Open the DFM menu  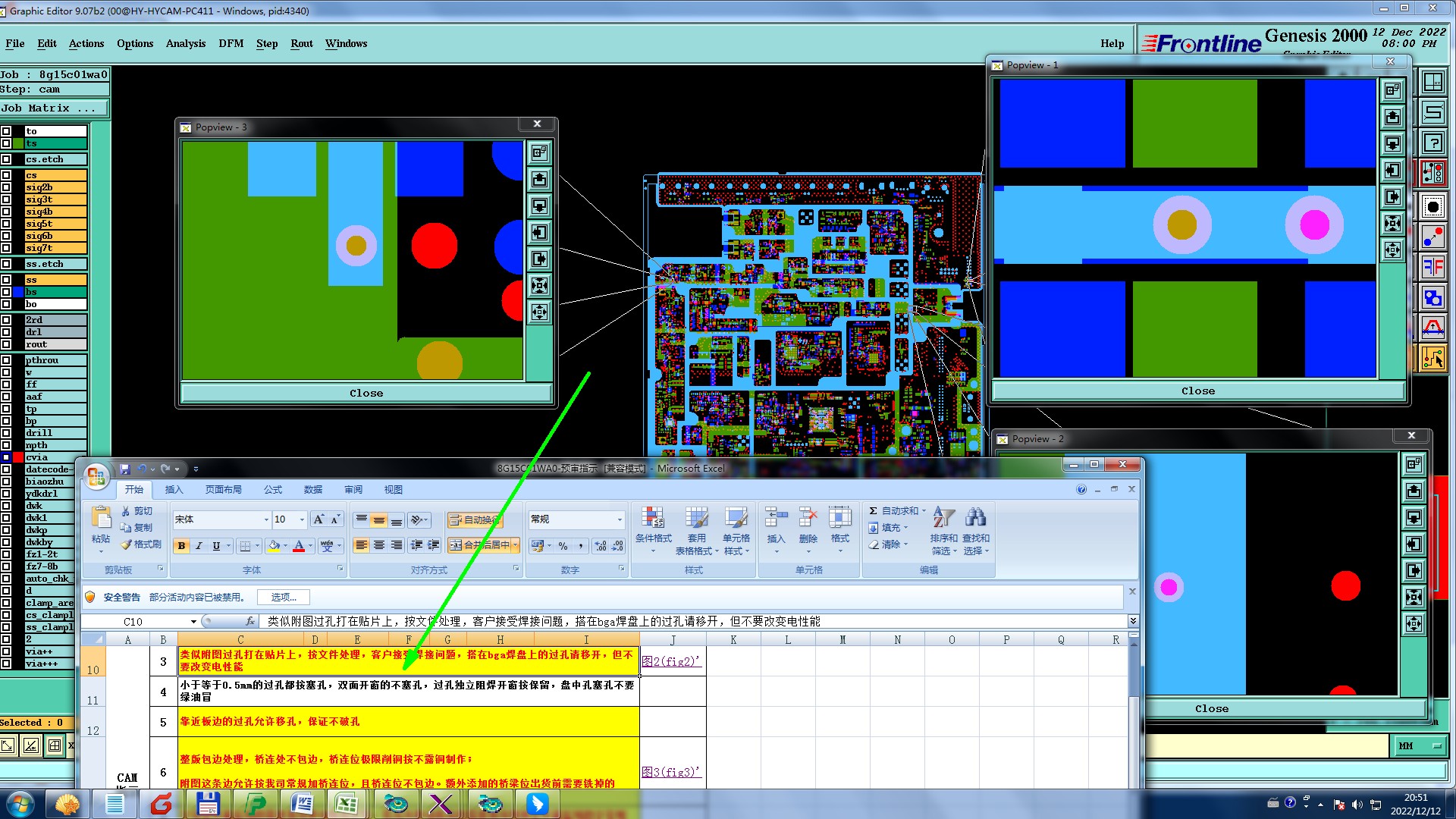[231, 43]
